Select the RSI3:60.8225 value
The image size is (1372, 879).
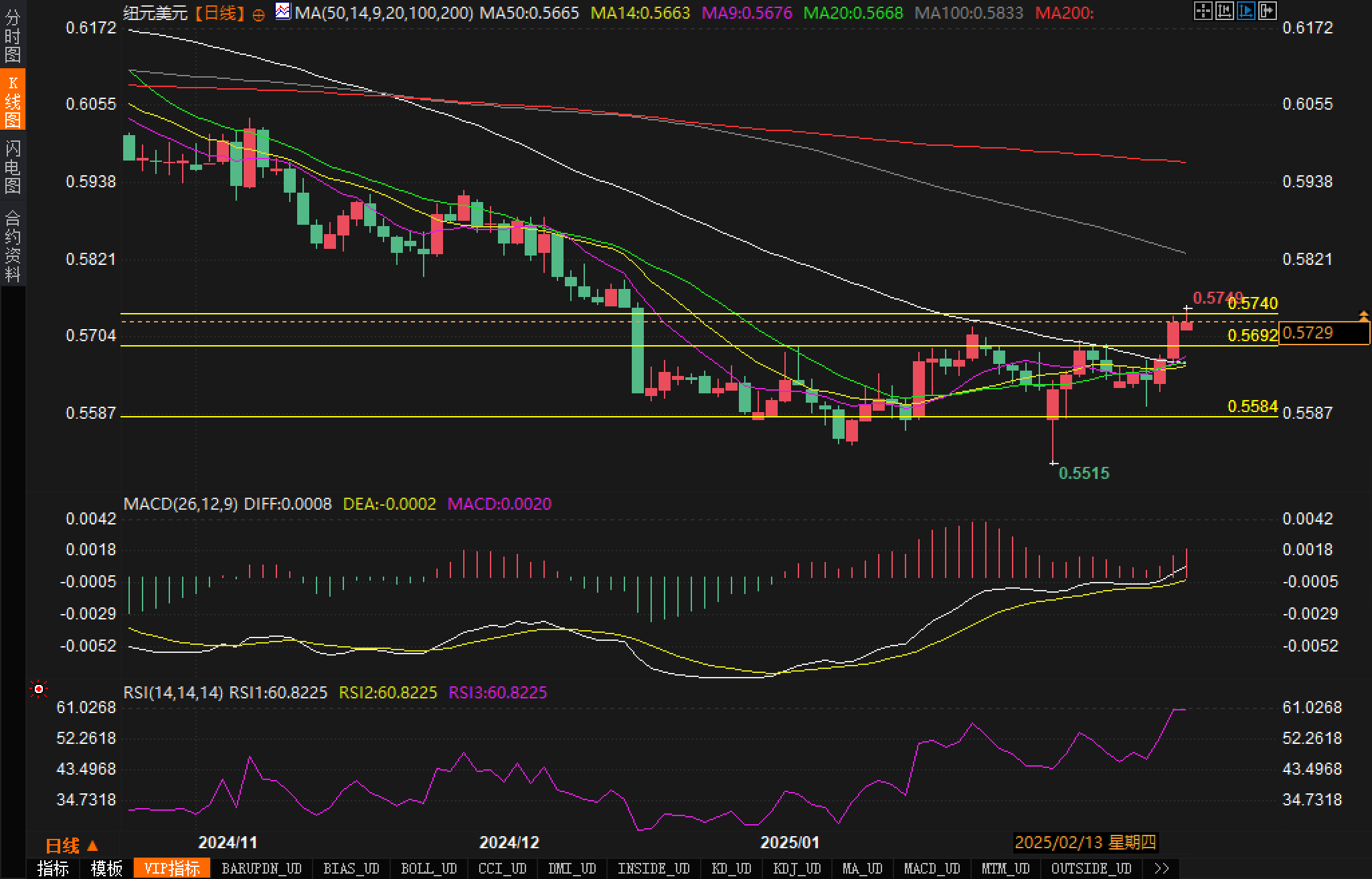click(x=498, y=692)
